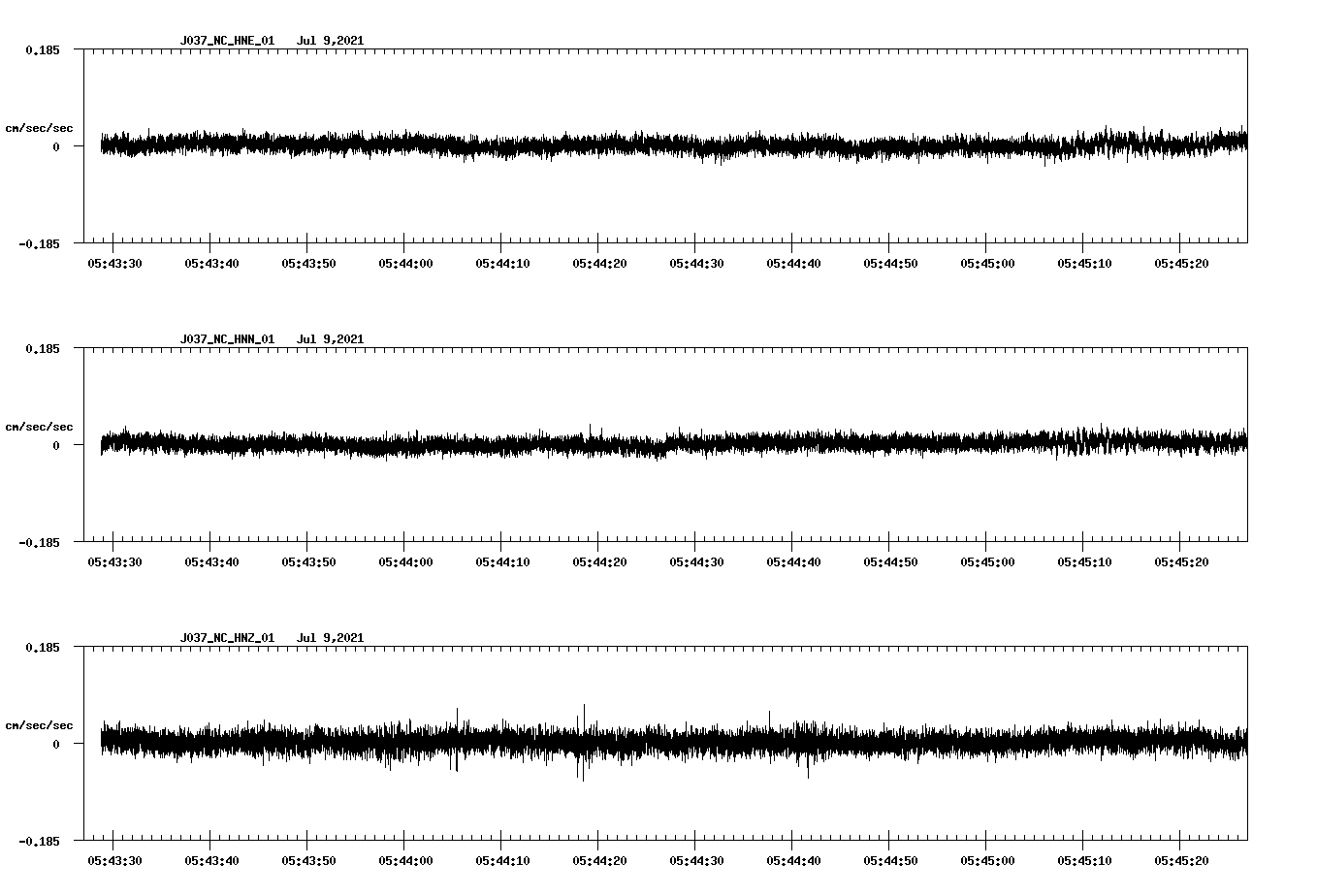Click the date Jul 9,2021 on HNN plot
The width and height of the screenshot is (1317, 896).
click(330, 339)
